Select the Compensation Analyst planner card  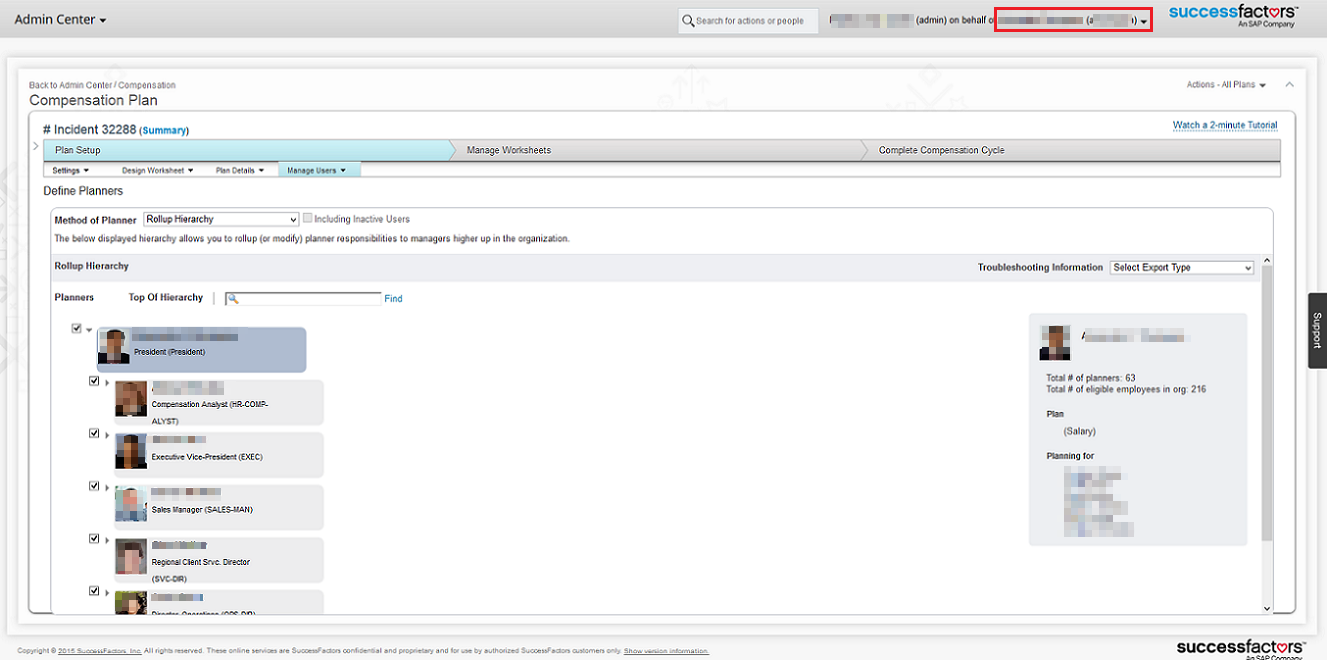point(219,403)
